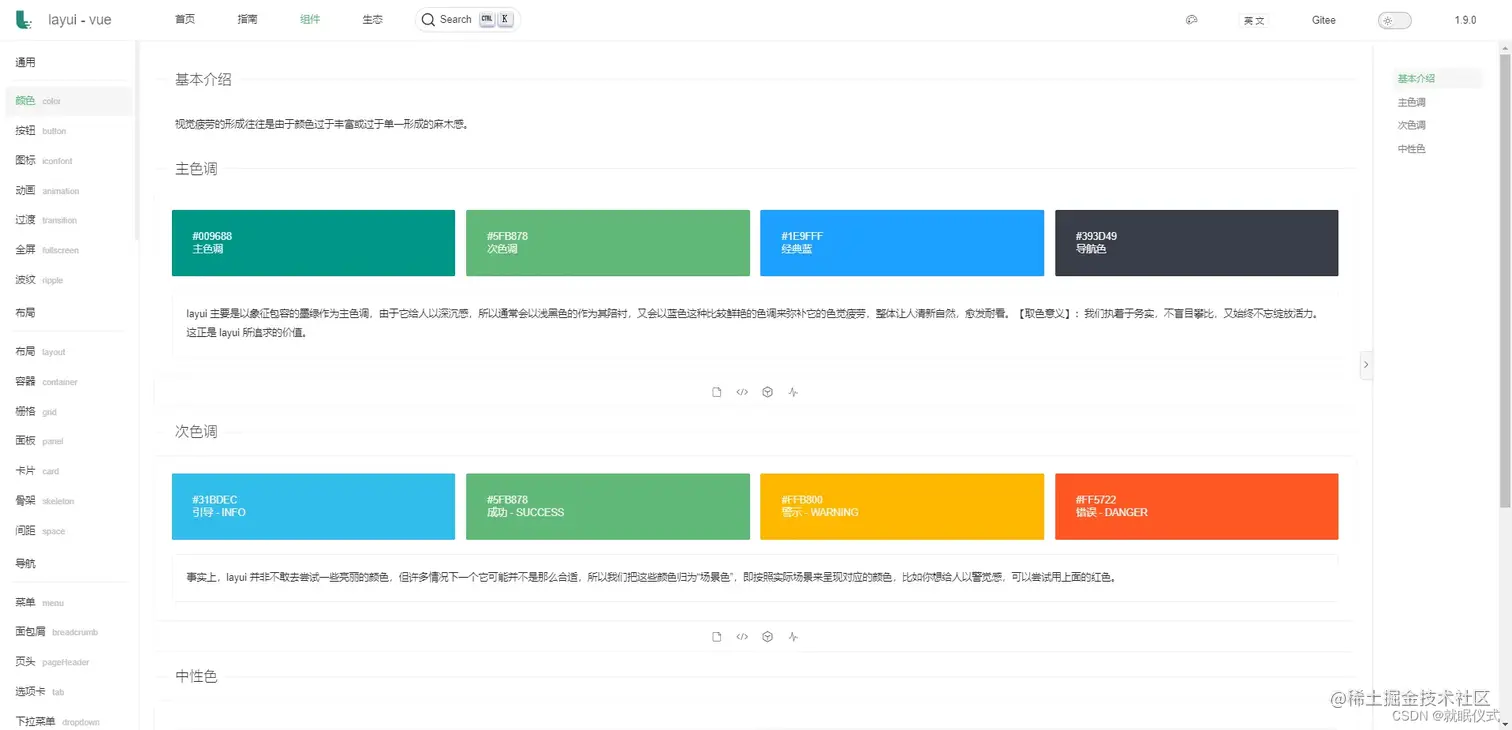Image resolution: width=1512 pixels, height=730 pixels.
Task: Click the 中性色 section heading
Action: pyautogui.click(x=196, y=677)
